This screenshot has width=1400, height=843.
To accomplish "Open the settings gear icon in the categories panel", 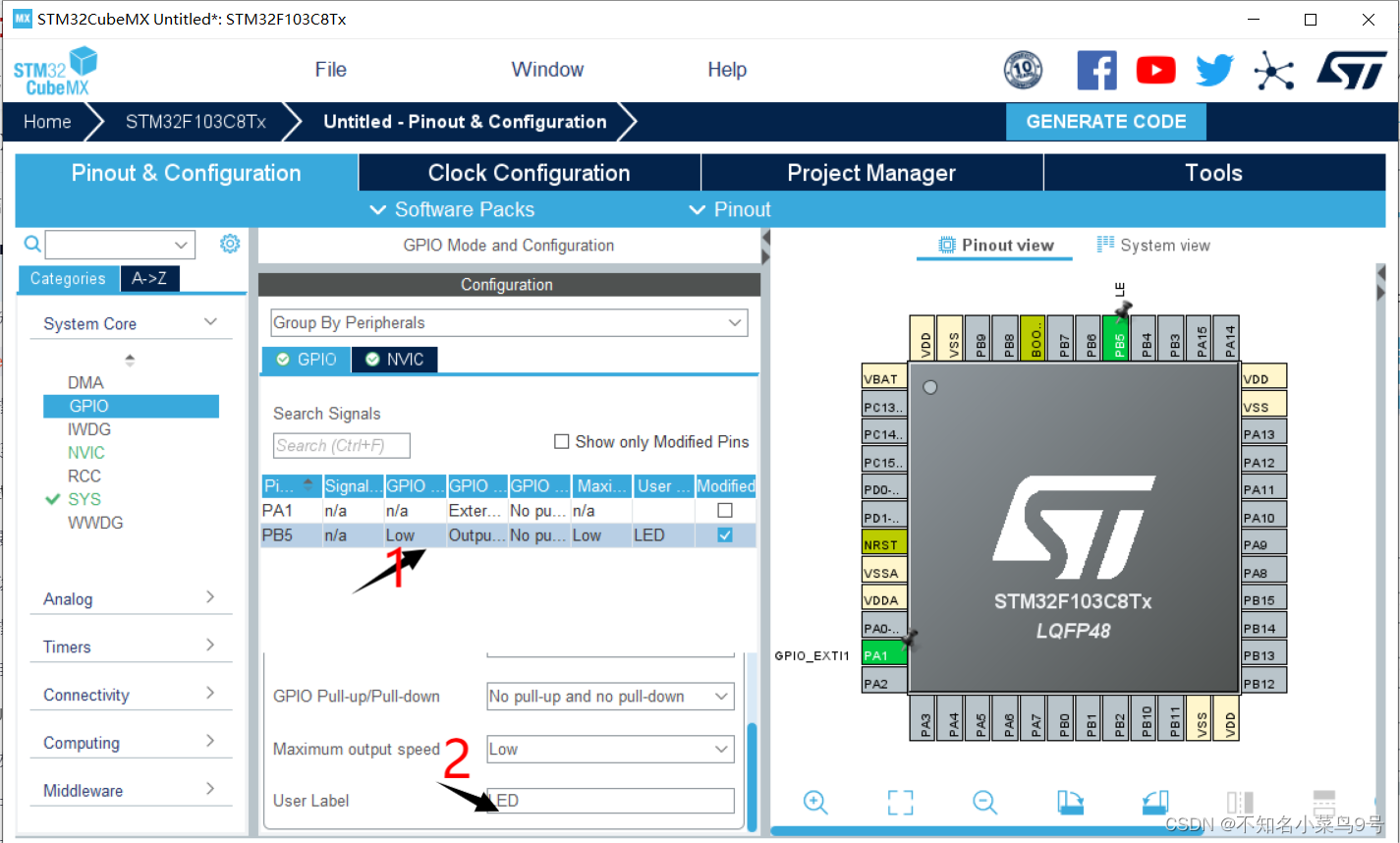I will point(230,244).
